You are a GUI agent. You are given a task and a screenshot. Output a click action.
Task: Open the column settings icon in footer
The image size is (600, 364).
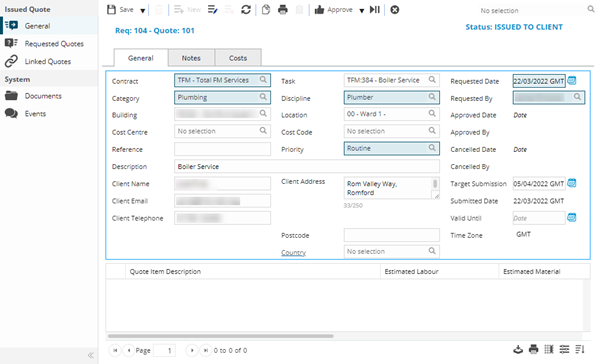pos(549,349)
